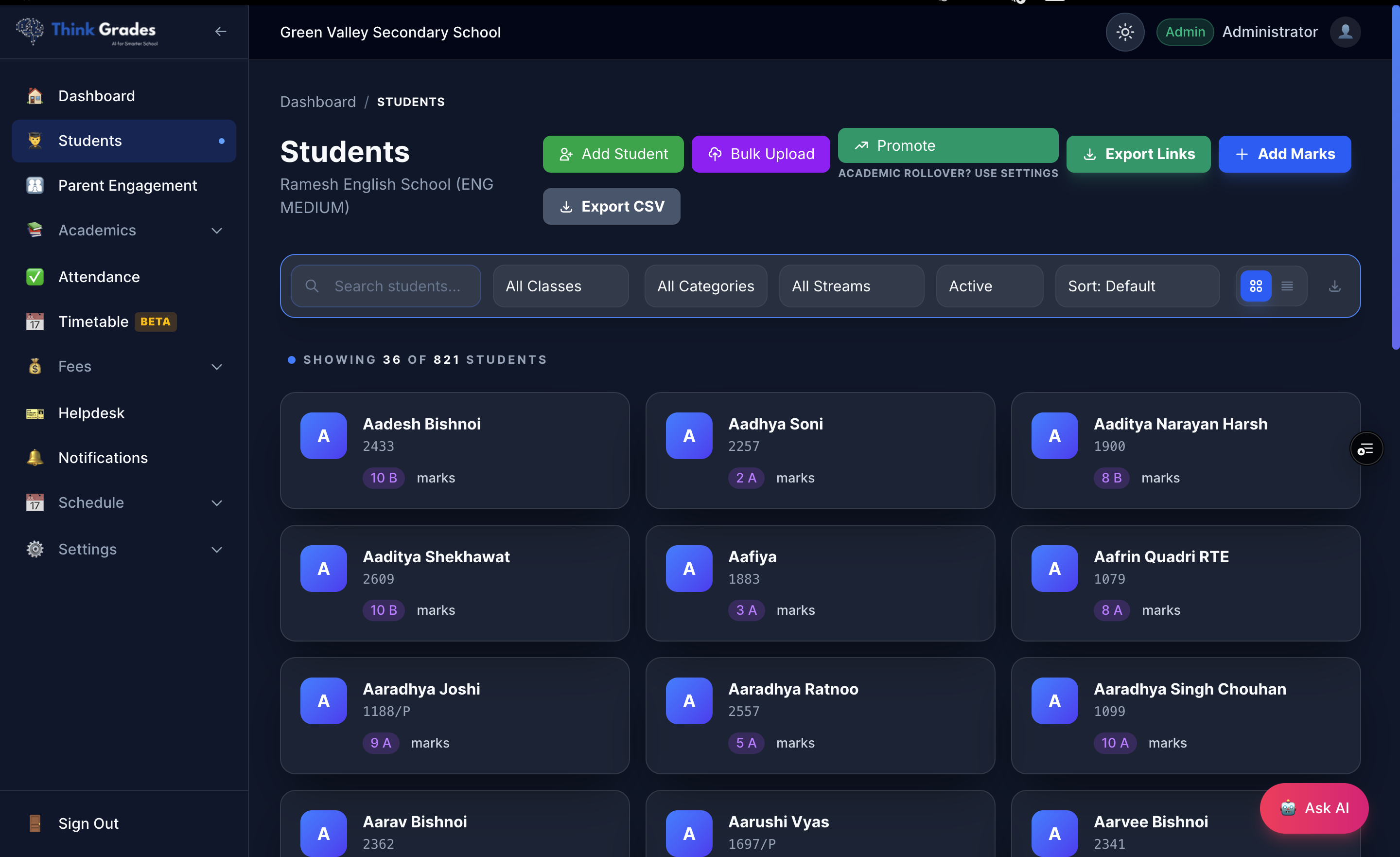Switch to list view

1287,286
